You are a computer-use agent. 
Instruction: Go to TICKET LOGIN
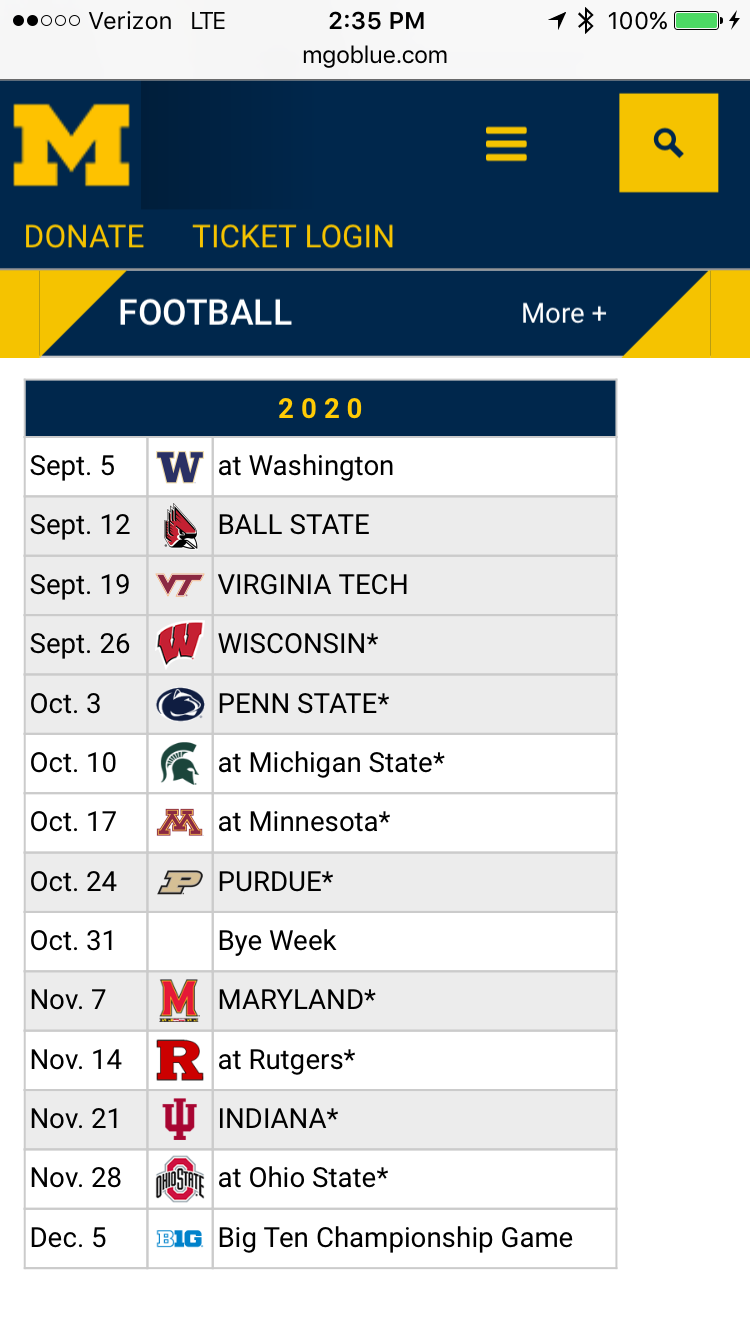293,237
